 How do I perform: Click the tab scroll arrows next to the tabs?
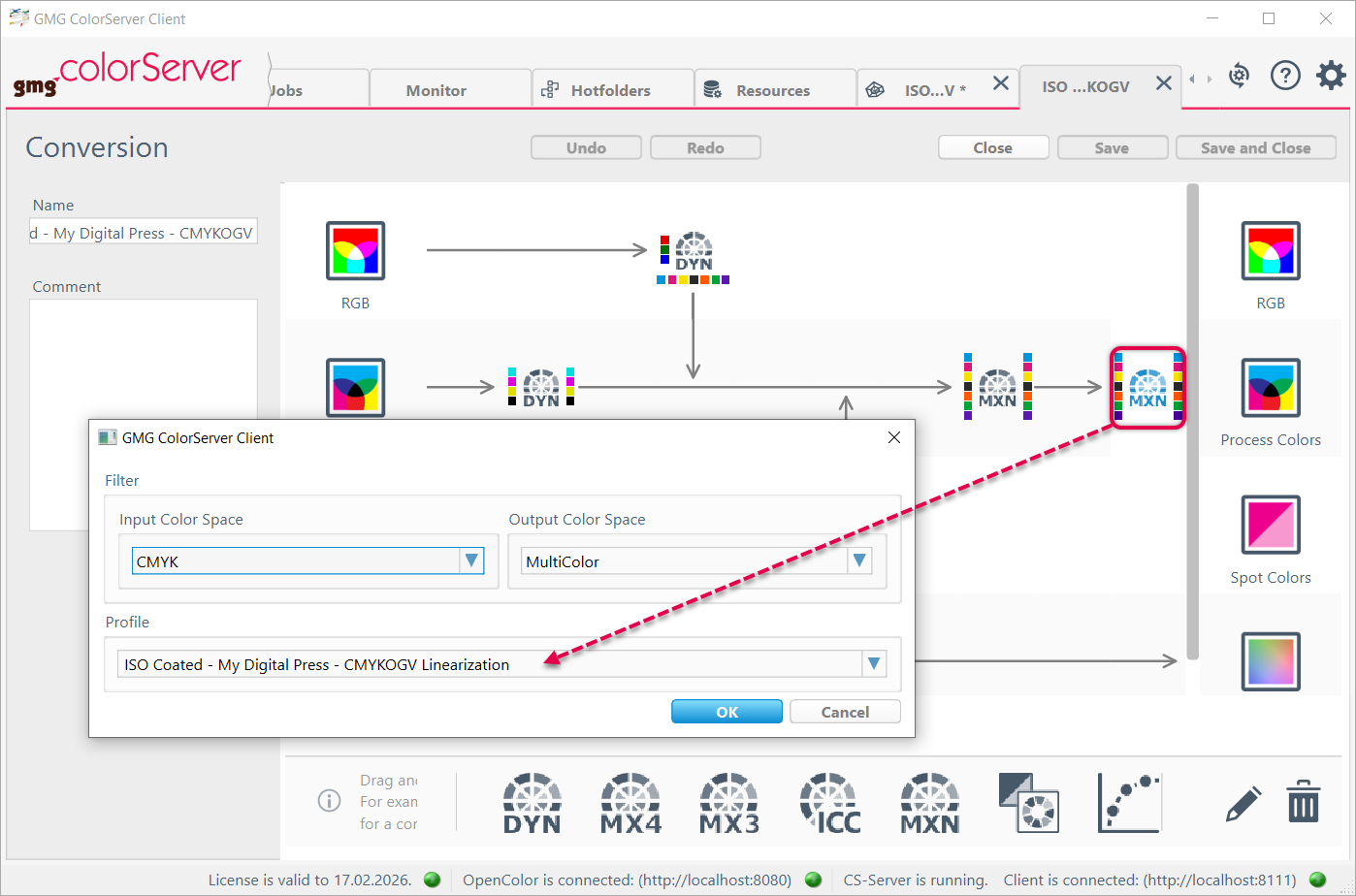pyautogui.click(x=1201, y=80)
